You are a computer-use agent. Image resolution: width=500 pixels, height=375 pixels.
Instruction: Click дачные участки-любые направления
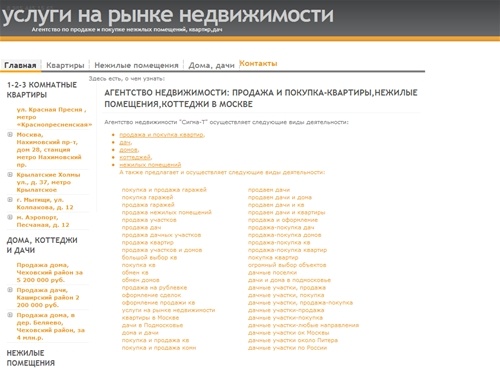pos(303,325)
